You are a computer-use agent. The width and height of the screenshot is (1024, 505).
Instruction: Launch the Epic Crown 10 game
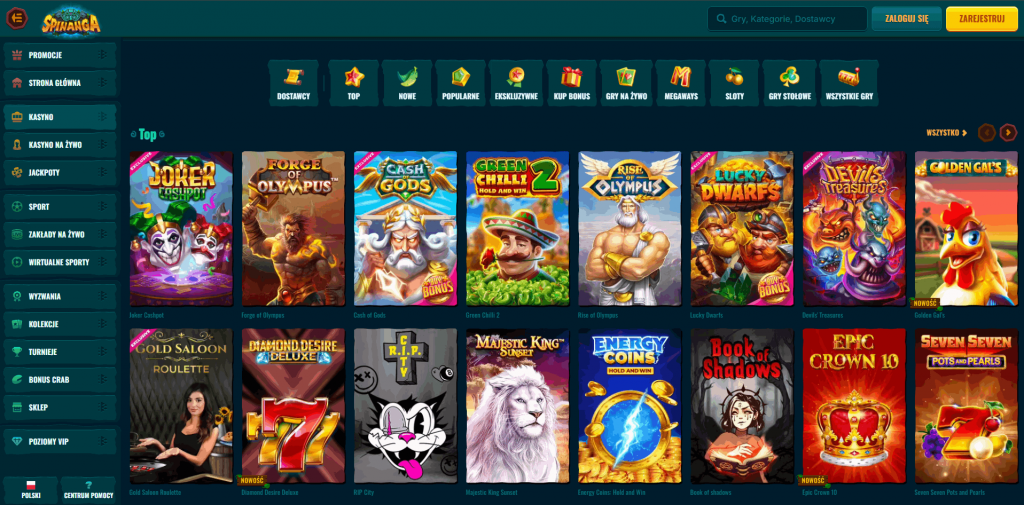tap(854, 406)
